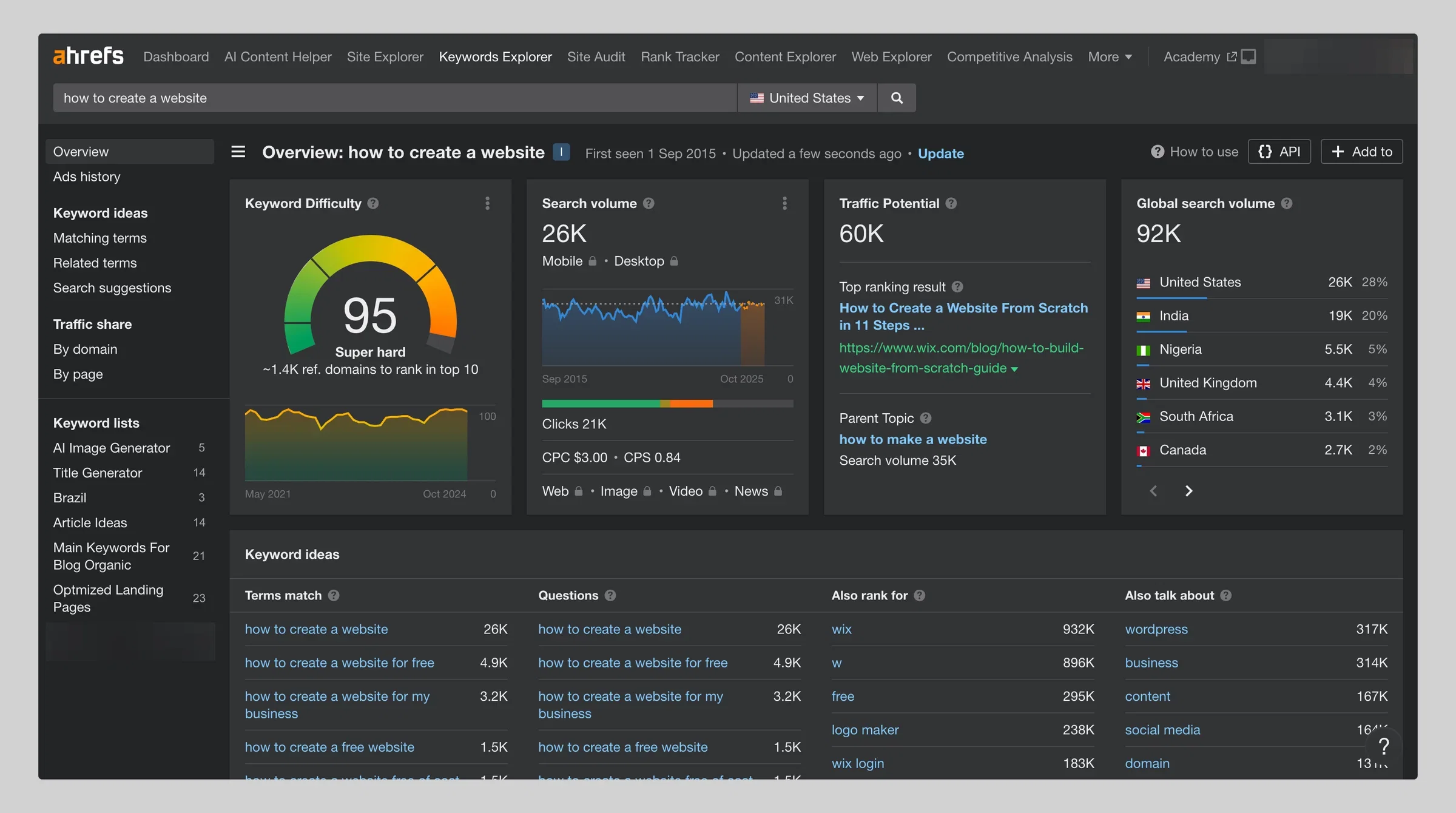Image resolution: width=1456 pixels, height=813 pixels.
Task: Open Search volume three-dot options menu
Action: (784, 203)
